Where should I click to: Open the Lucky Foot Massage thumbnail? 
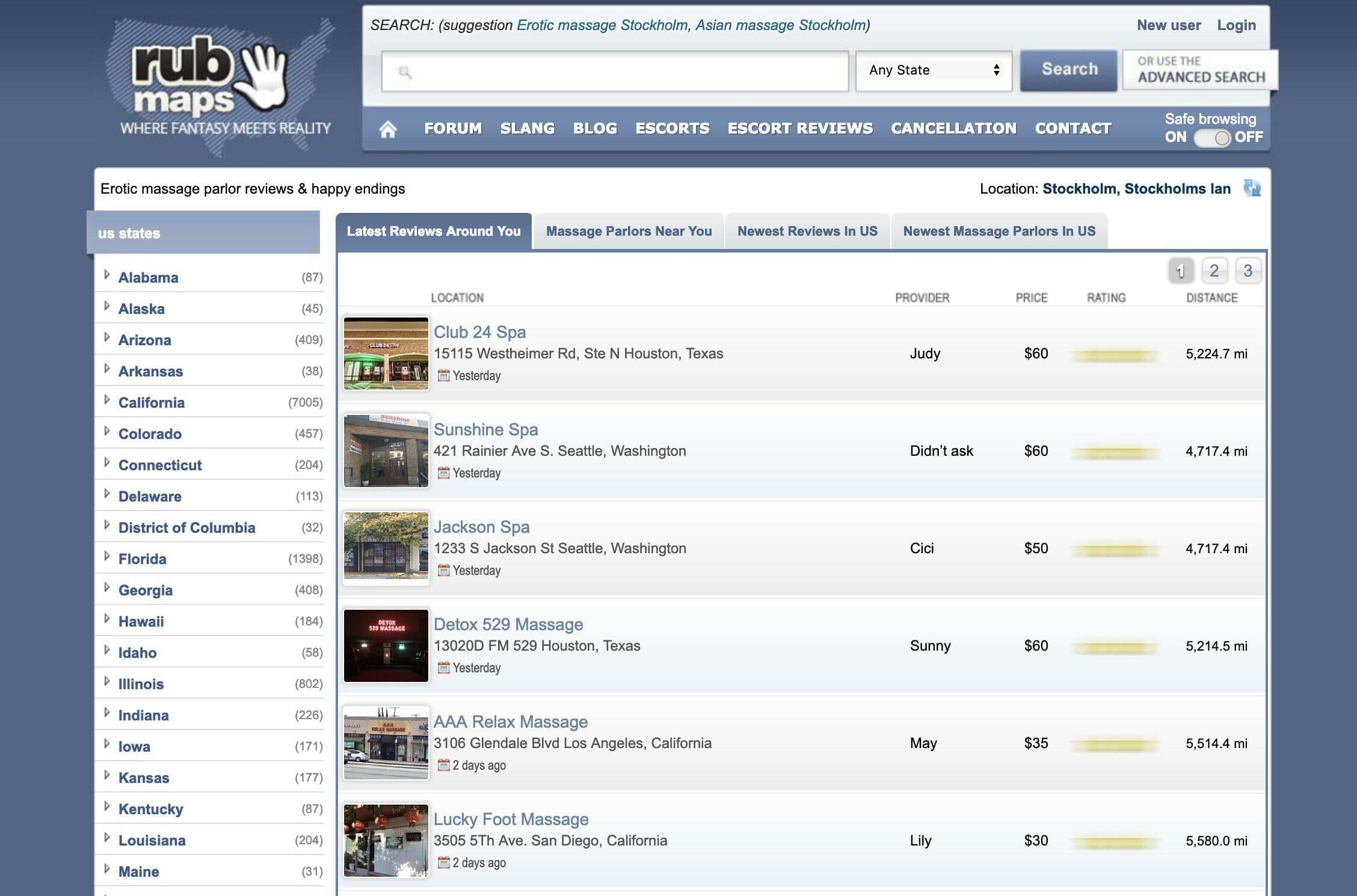pos(386,841)
